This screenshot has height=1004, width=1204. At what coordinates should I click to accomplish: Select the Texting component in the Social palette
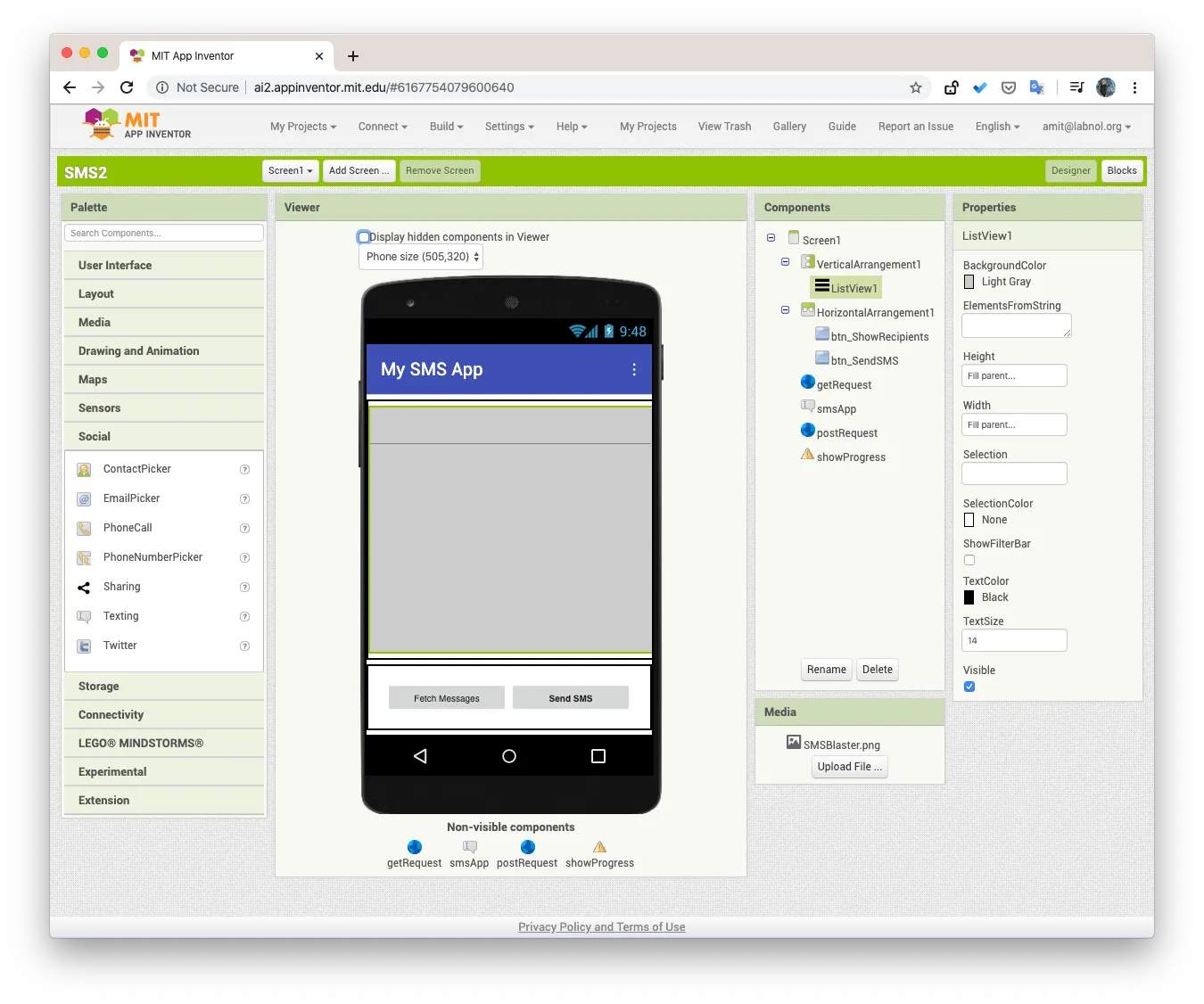click(119, 615)
